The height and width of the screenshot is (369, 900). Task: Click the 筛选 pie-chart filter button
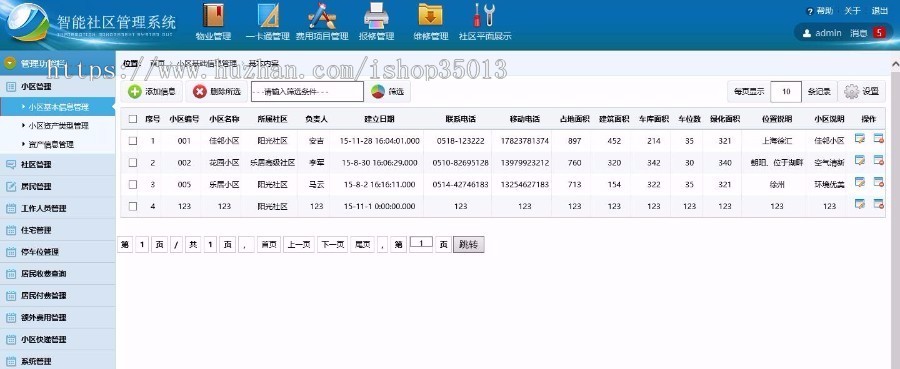(x=388, y=91)
